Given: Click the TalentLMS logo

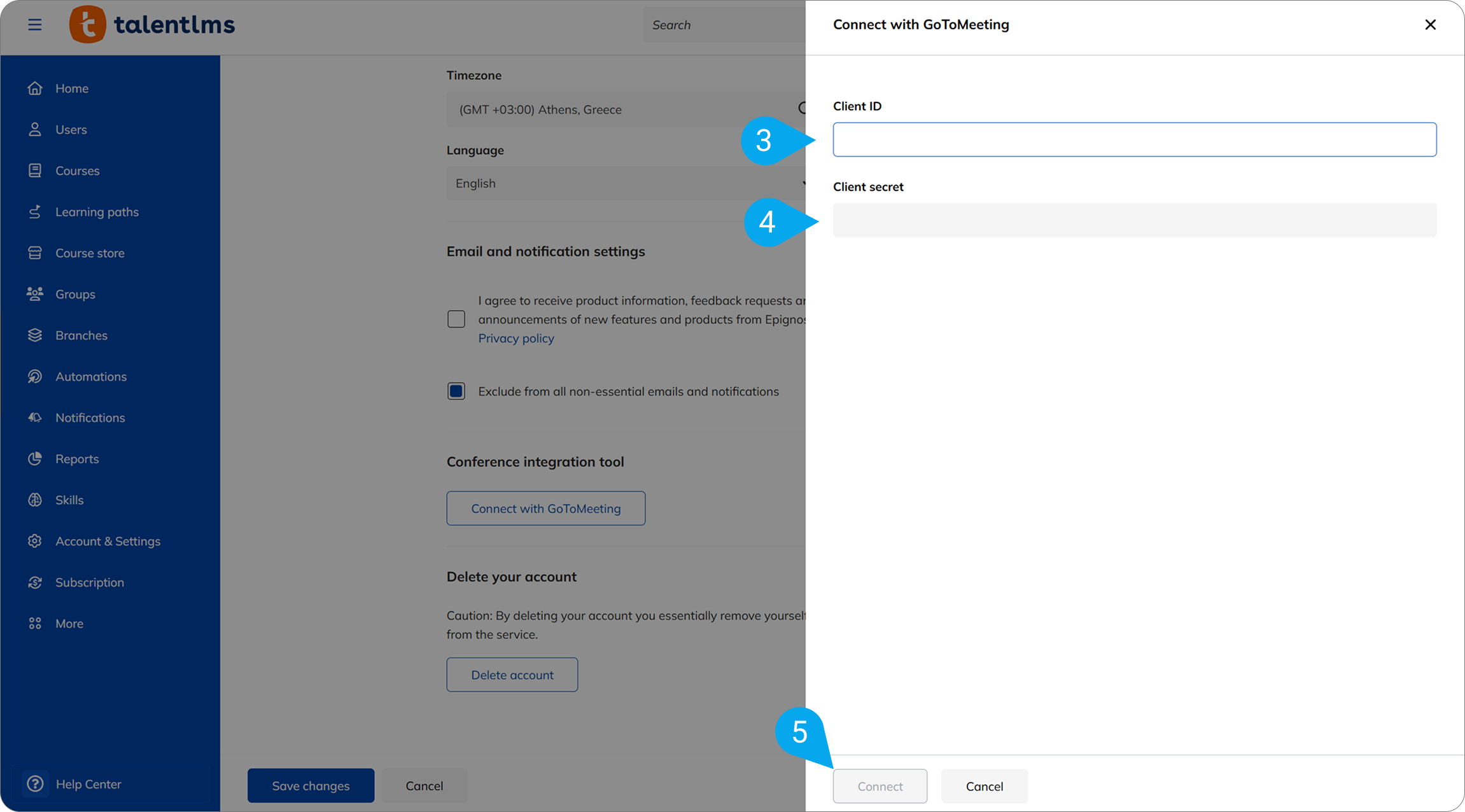Looking at the screenshot, I should pos(152,25).
